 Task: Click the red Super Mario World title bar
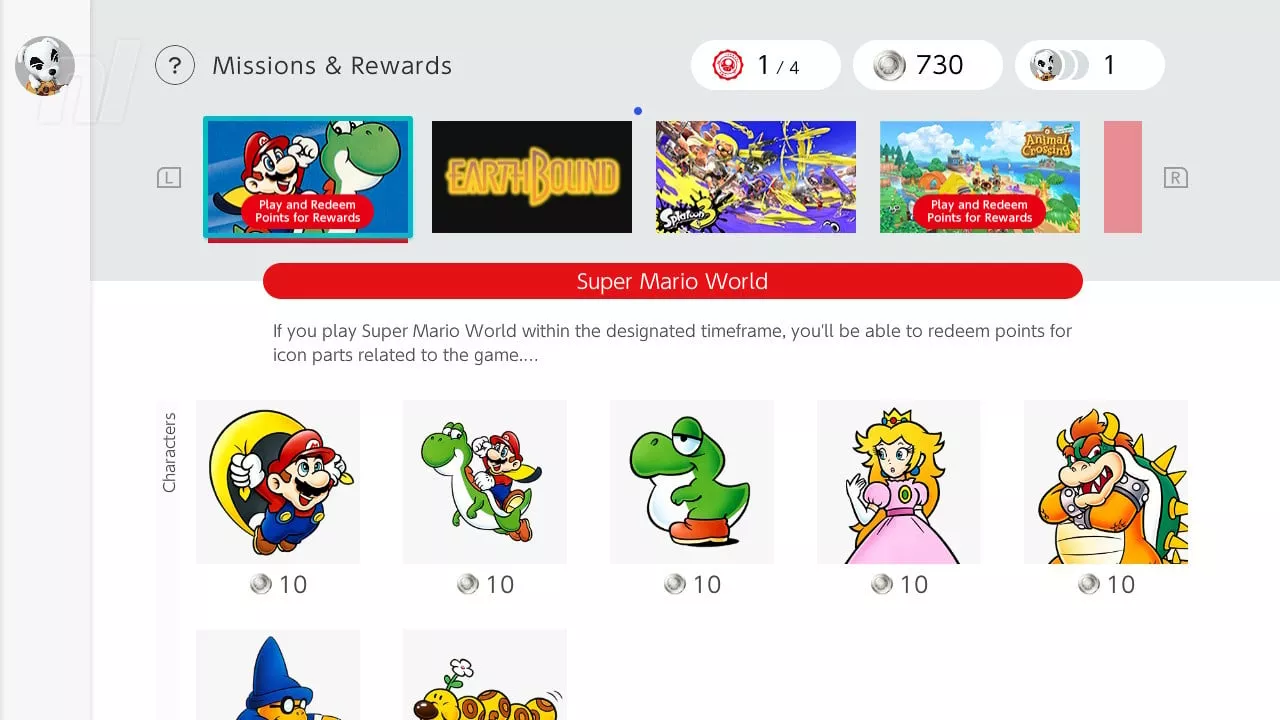[673, 281]
